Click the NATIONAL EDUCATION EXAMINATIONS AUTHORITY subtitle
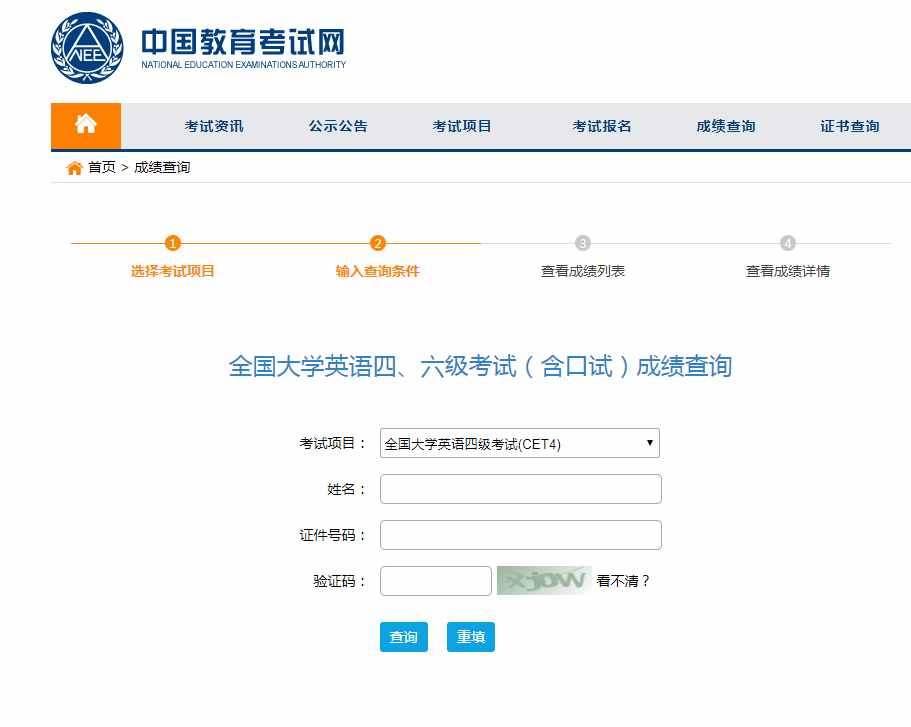The width and height of the screenshot is (911, 727). click(x=243, y=65)
